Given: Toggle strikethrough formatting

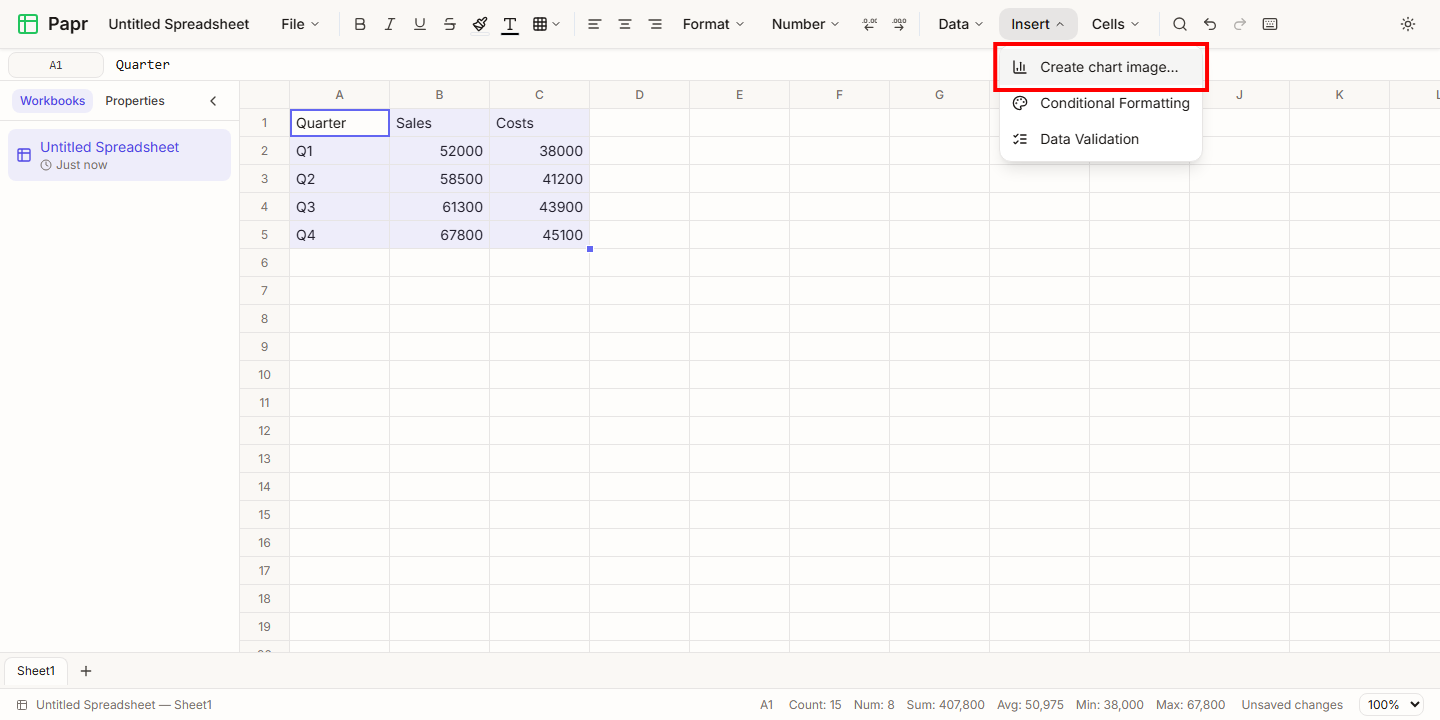Looking at the screenshot, I should (450, 24).
